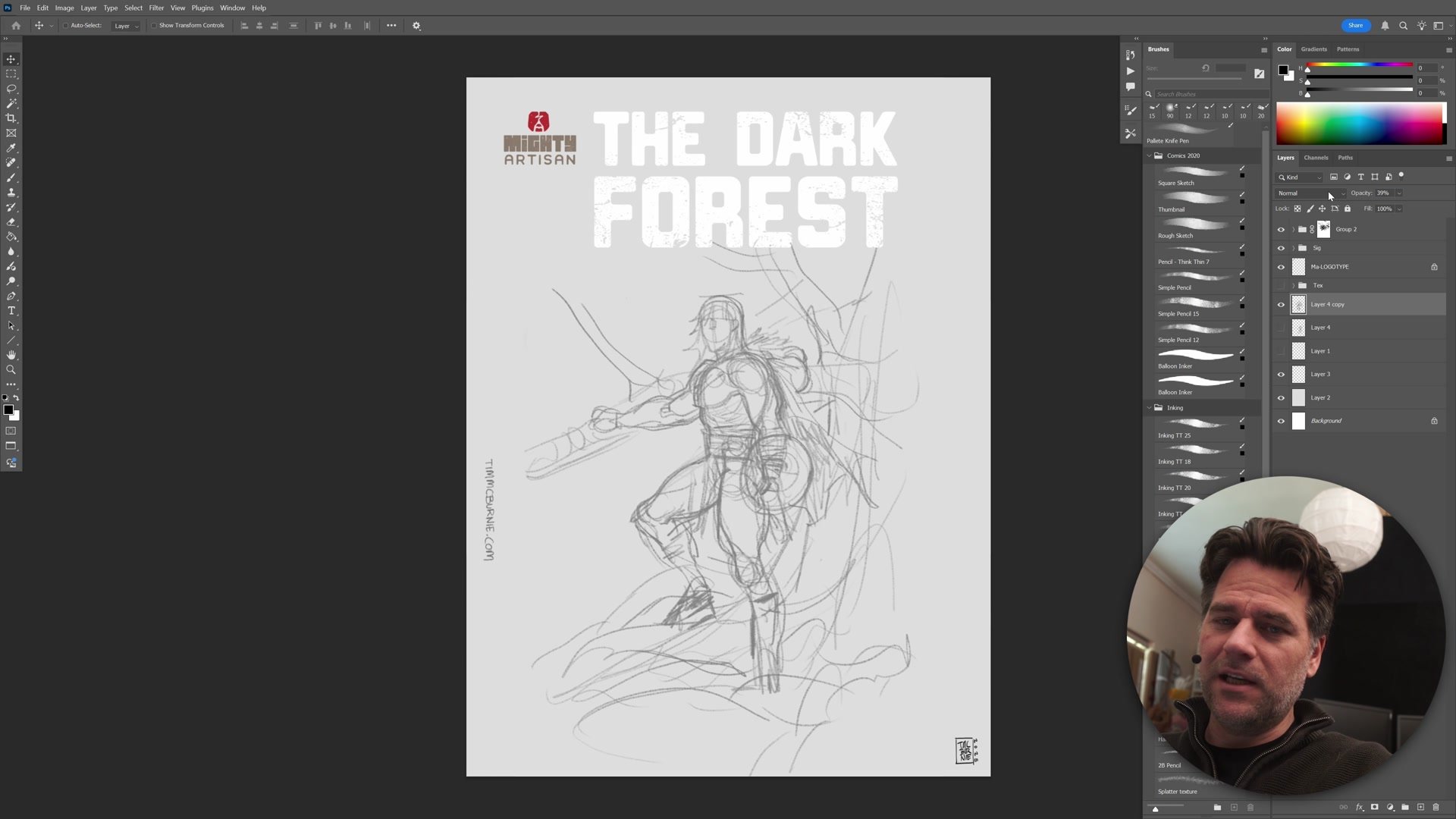Click the delete layer trash icon
Image resolution: width=1456 pixels, height=819 pixels.
pyautogui.click(x=1436, y=808)
